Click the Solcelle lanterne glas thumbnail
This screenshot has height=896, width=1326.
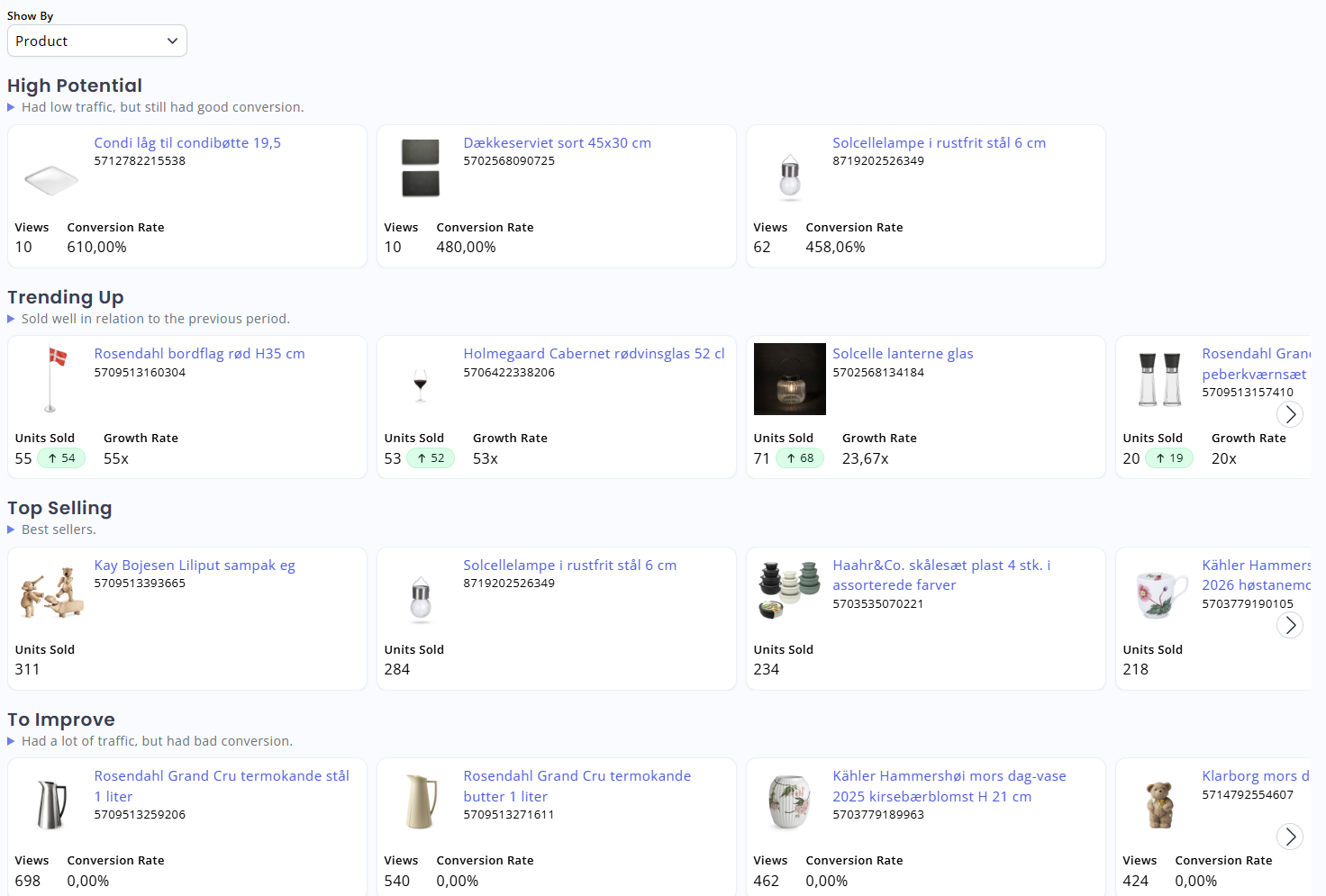[790, 379]
